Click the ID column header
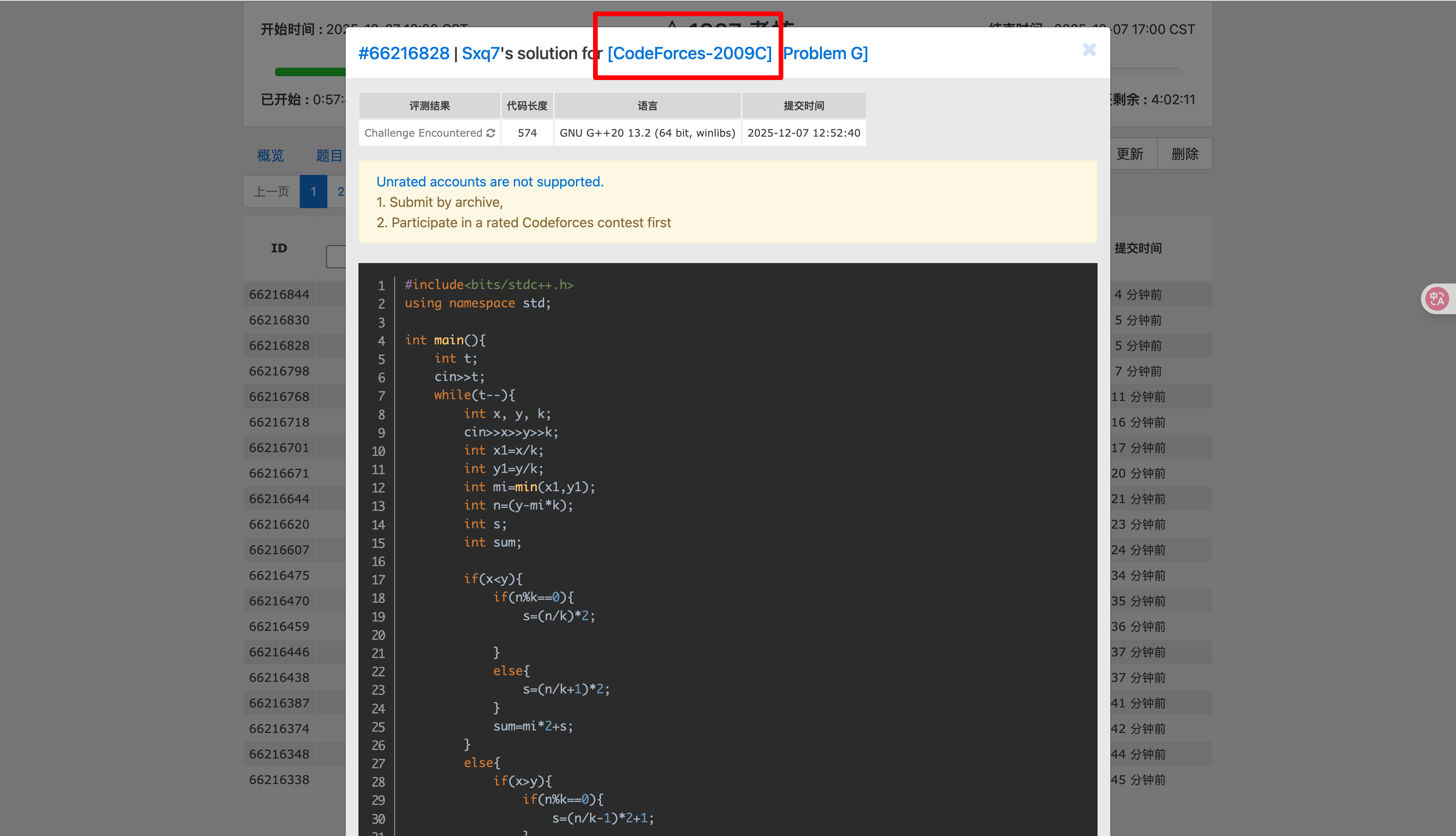This screenshot has height=836, width=1456. tap(279, 248)
